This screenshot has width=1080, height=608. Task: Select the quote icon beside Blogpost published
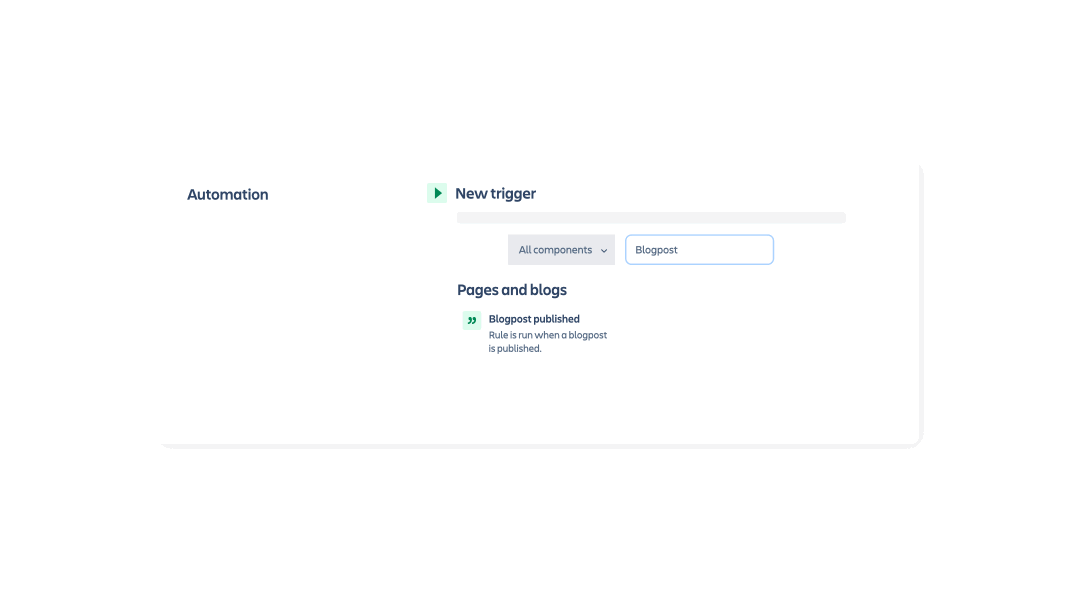pyautogui.click(x=471, y=320)
